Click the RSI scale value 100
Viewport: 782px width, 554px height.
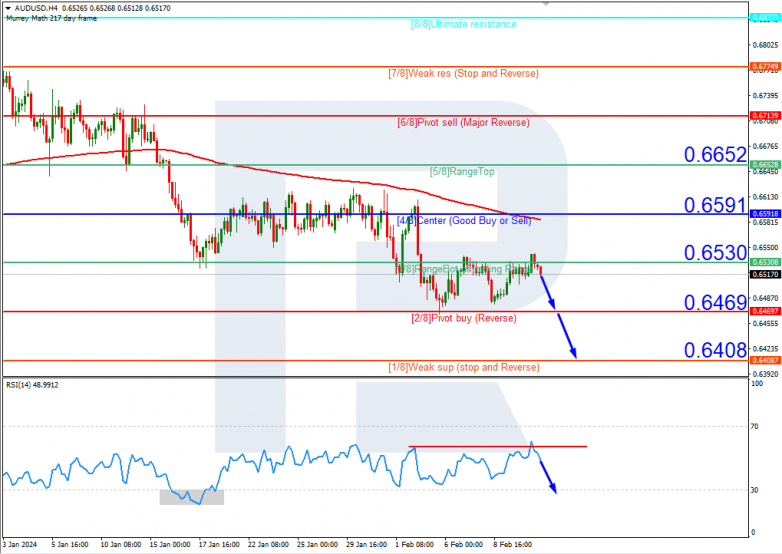pos(757,383)
